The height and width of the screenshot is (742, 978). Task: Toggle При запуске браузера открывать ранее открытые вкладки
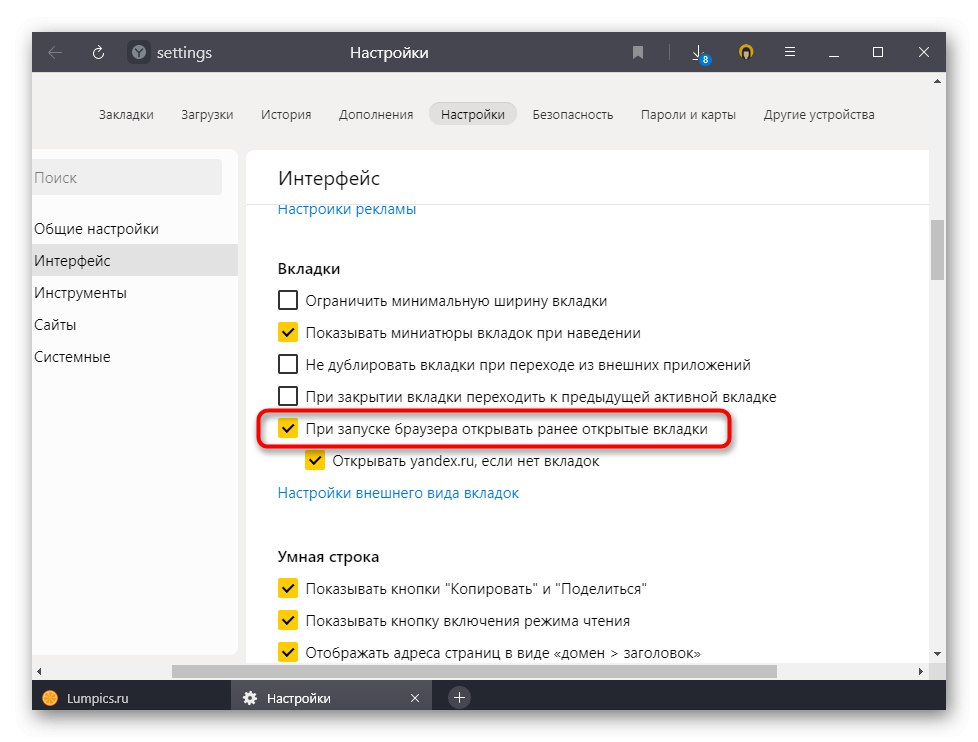(x=288, y=428)
